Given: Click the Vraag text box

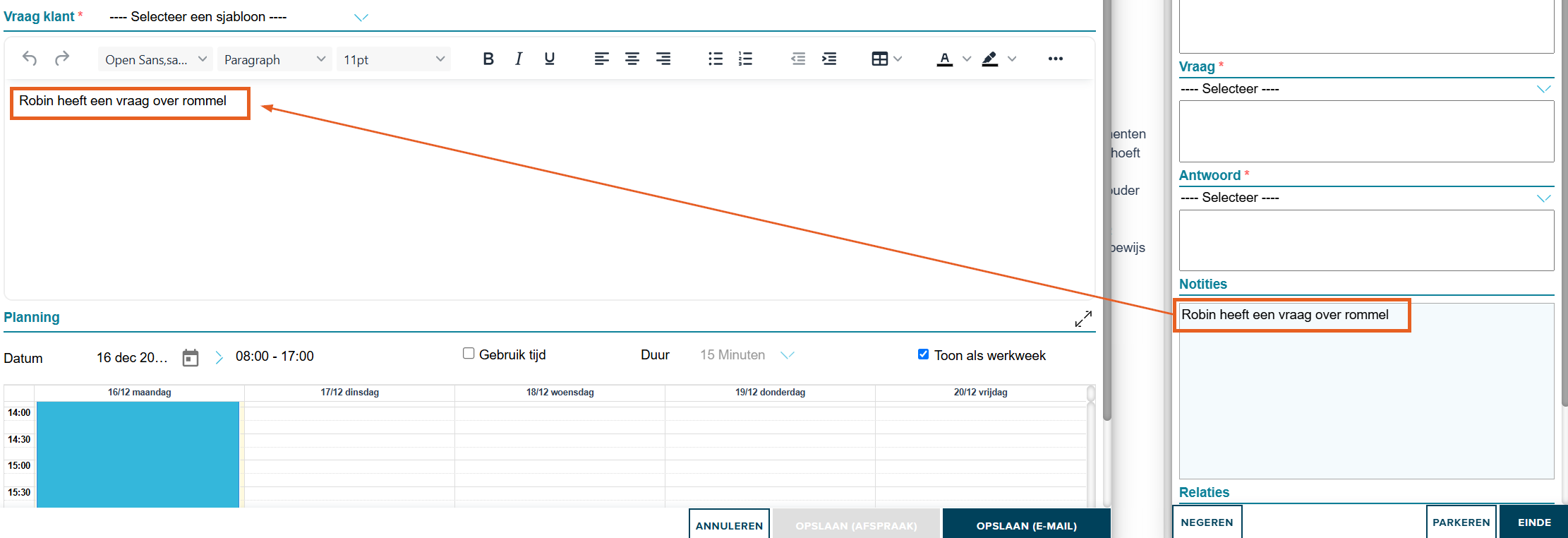Looking at the screenshot, I should (x=1366, y=131).
